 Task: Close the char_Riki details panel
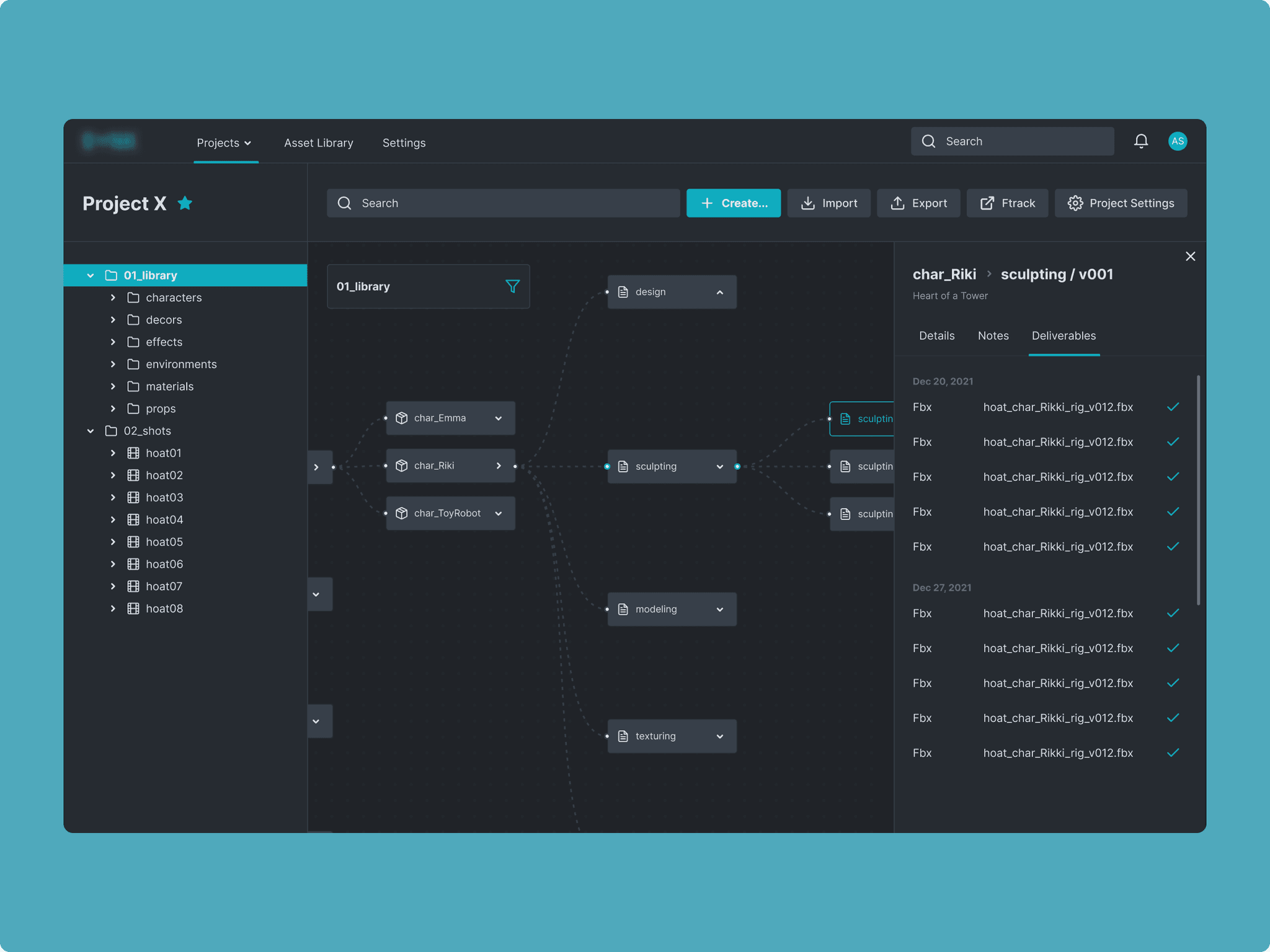(x=1190, y=257)
